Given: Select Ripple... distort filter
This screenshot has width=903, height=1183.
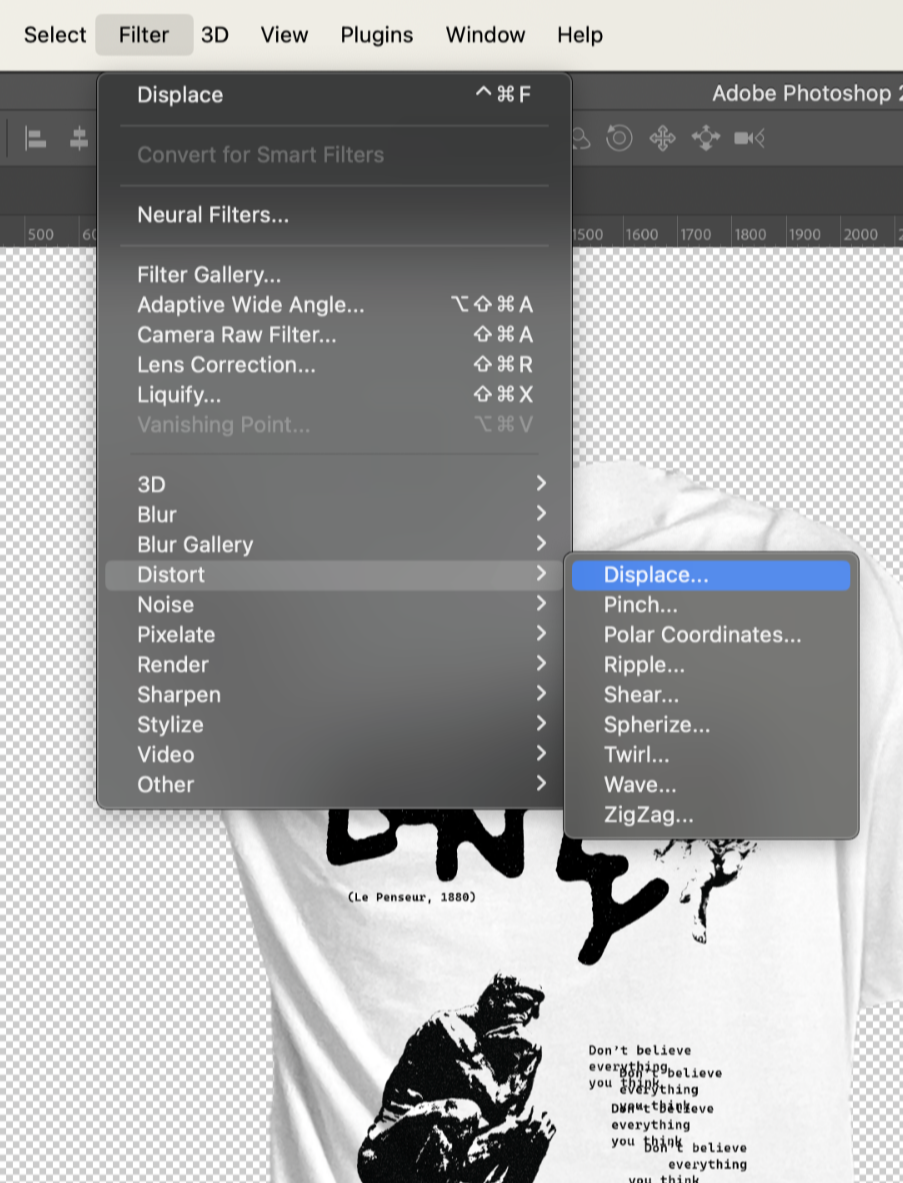Looking at the screenshot, I should [x=711, y=665].
